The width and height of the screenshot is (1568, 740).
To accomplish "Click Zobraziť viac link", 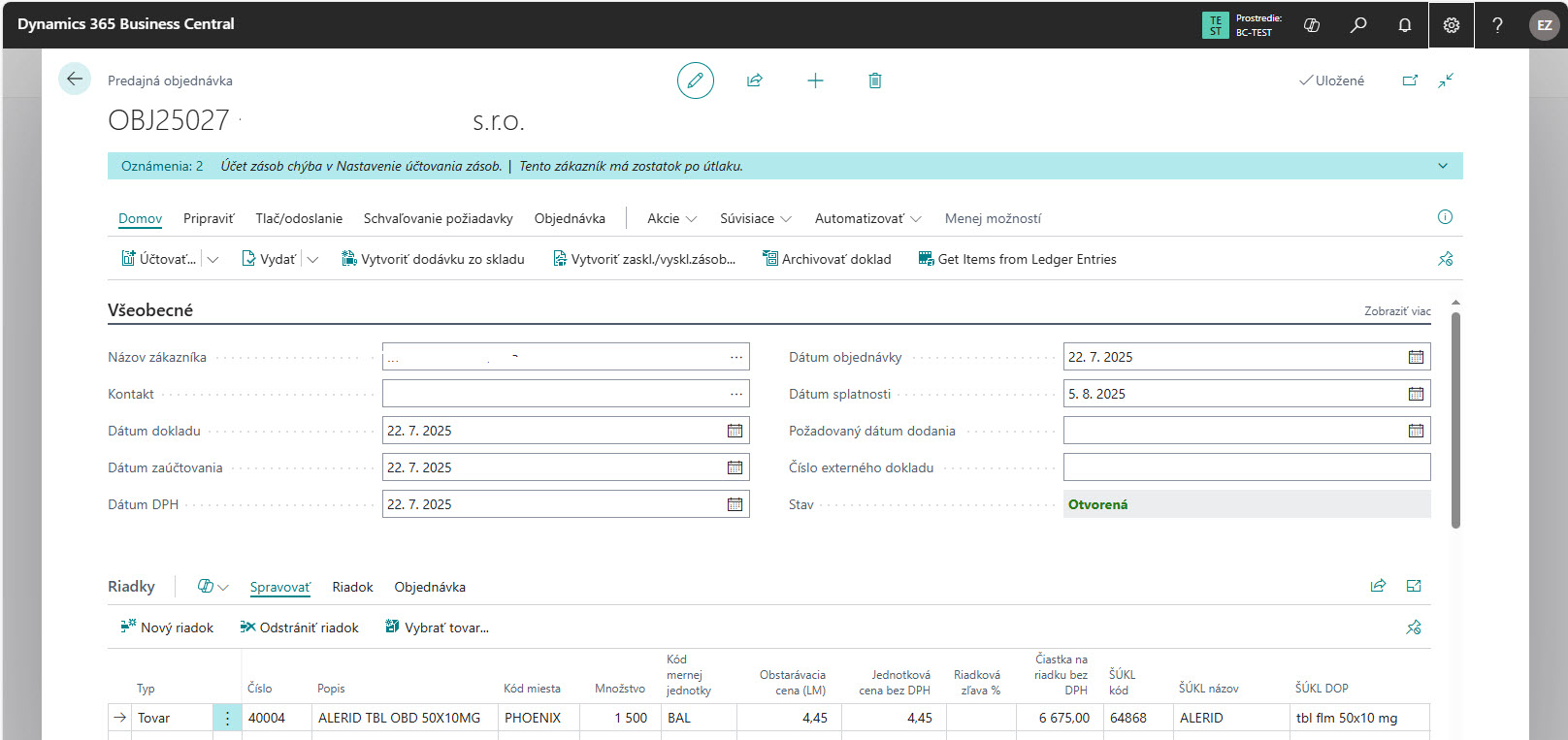I will pos(1396,311).
